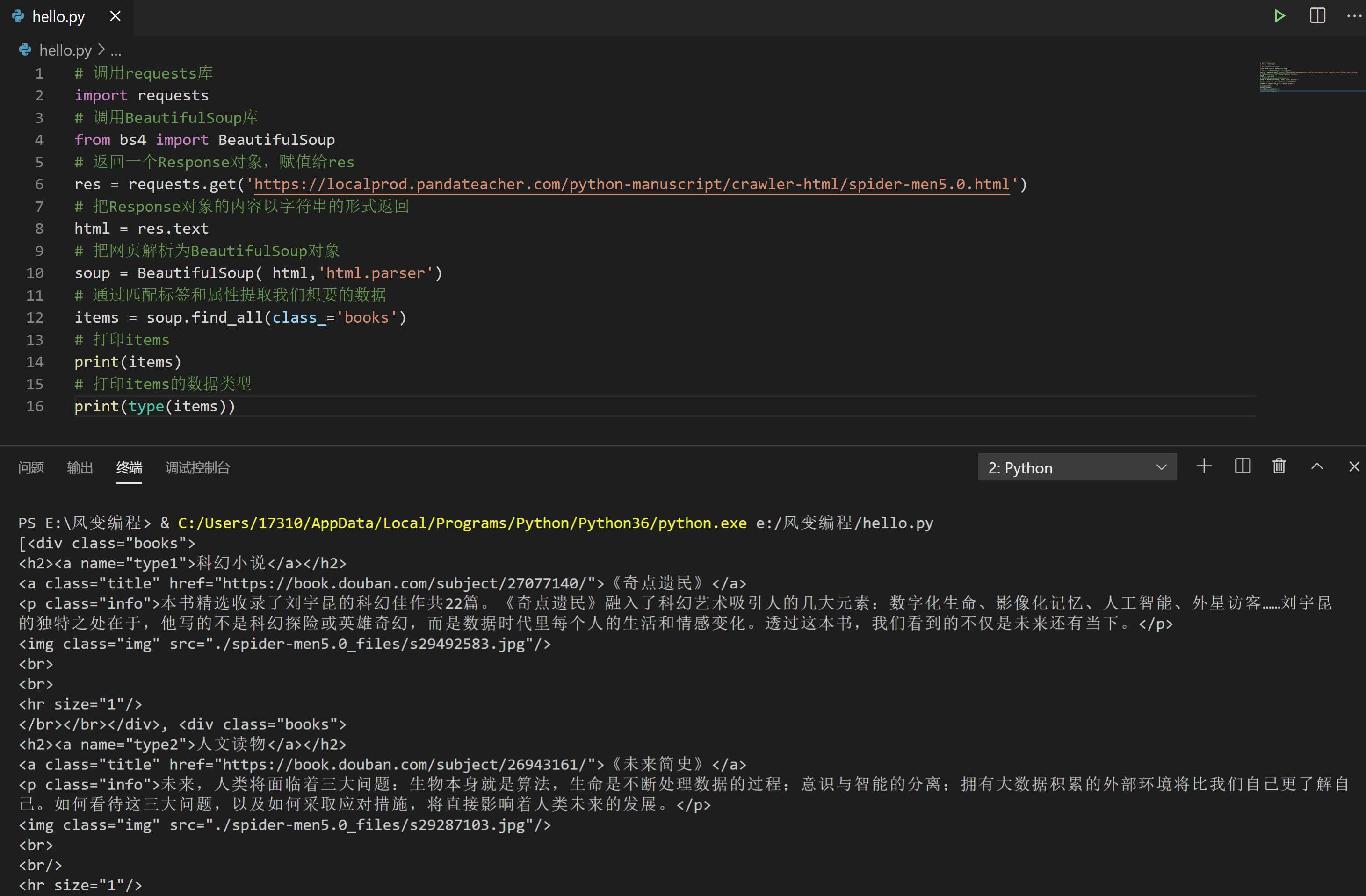Screen dimensions: 1366x896
Task: Run the Python file with the play icon
Action: [1279, 15]
